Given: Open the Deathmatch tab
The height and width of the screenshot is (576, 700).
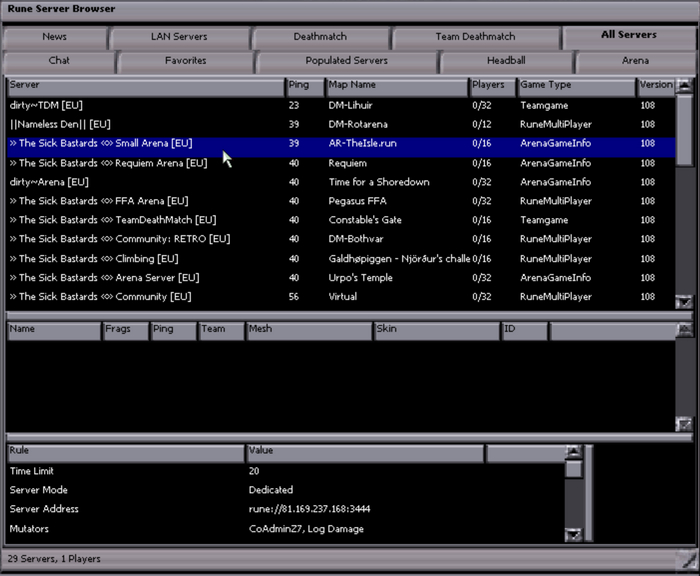Looking at the screenshot, I should [x=320, y=38].
